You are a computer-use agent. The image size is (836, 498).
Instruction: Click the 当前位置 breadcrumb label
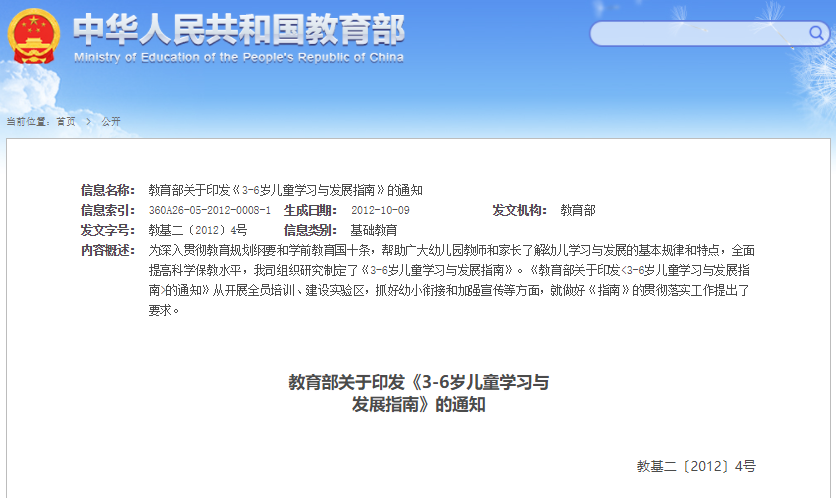point(28,122)
